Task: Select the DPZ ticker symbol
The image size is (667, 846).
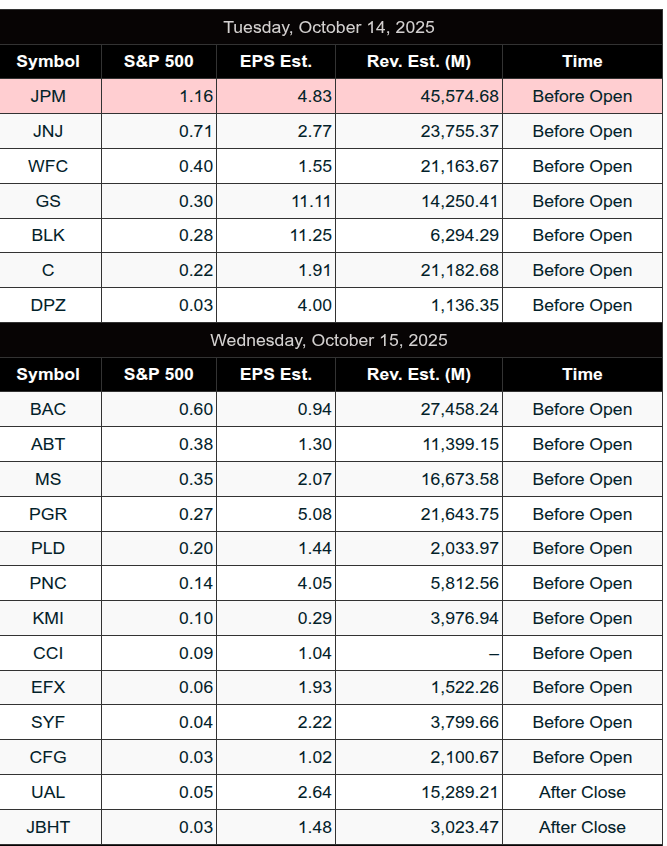Action: coord(48,305)
